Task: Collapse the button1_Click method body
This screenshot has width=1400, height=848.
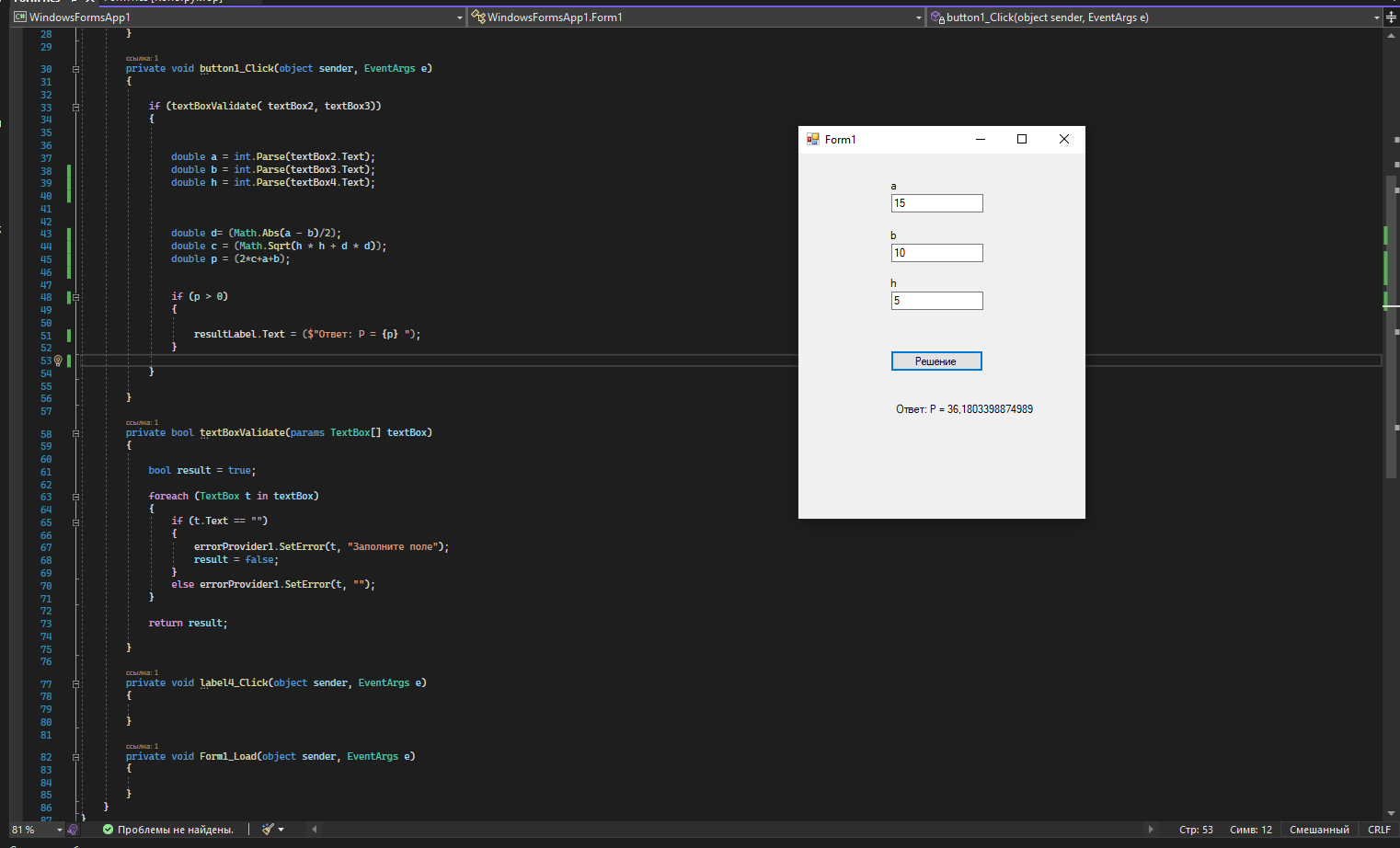Action: pos(75,68)
